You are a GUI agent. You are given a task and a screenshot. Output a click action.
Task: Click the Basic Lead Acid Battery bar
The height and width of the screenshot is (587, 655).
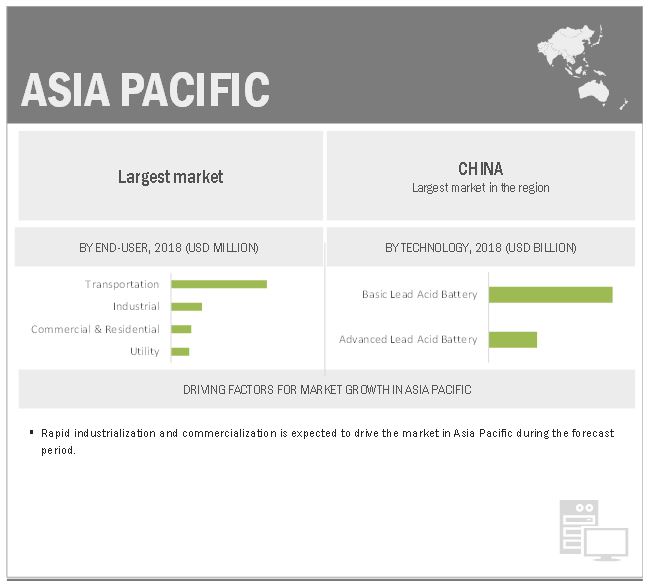coord(550,295)
